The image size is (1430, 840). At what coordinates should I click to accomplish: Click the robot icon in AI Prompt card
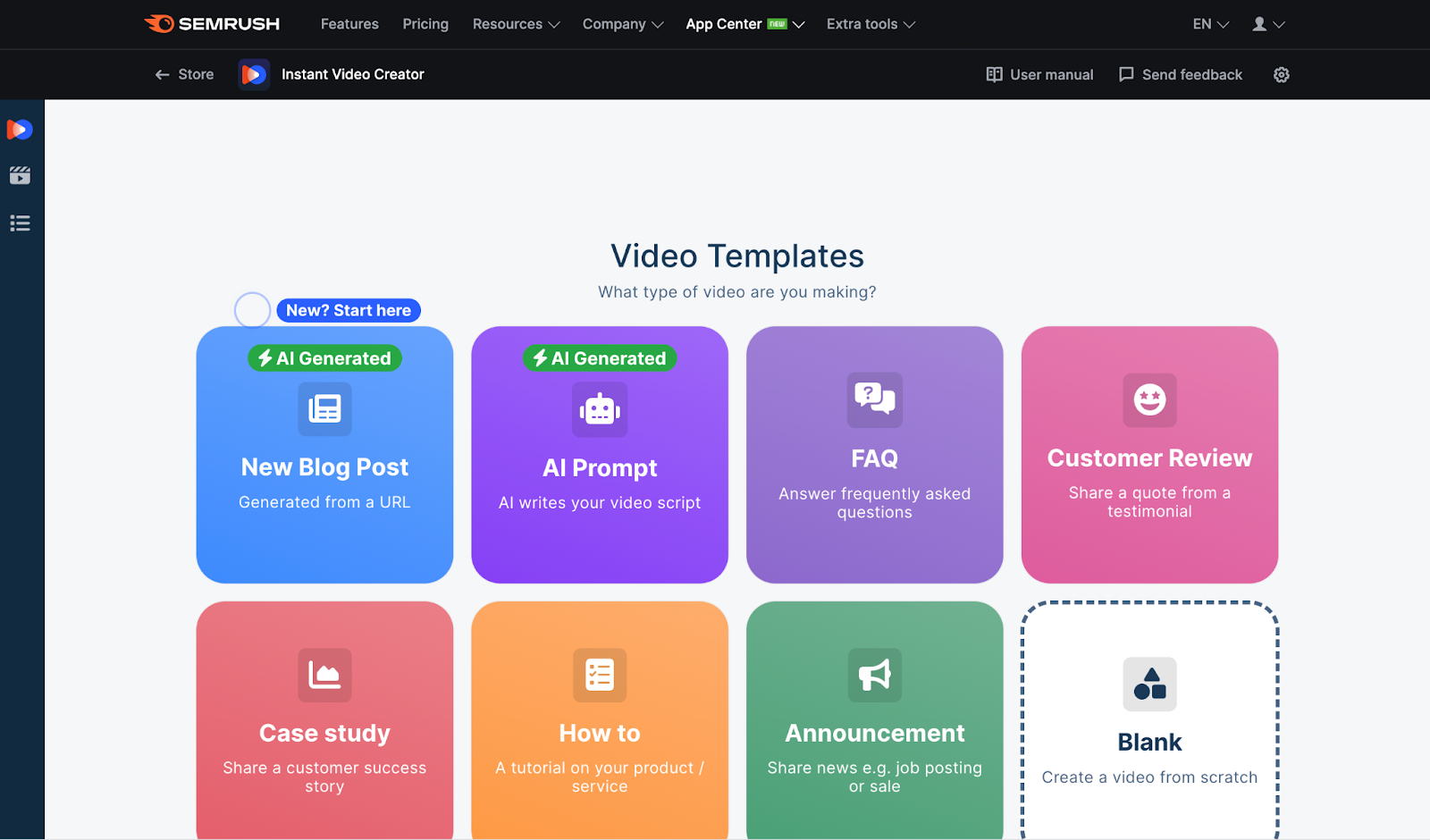point(600,409)
